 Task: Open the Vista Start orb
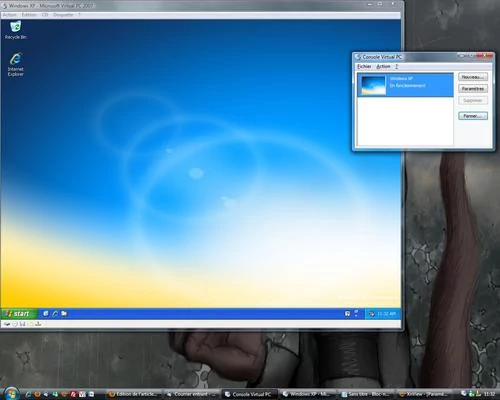click(11, 393)
